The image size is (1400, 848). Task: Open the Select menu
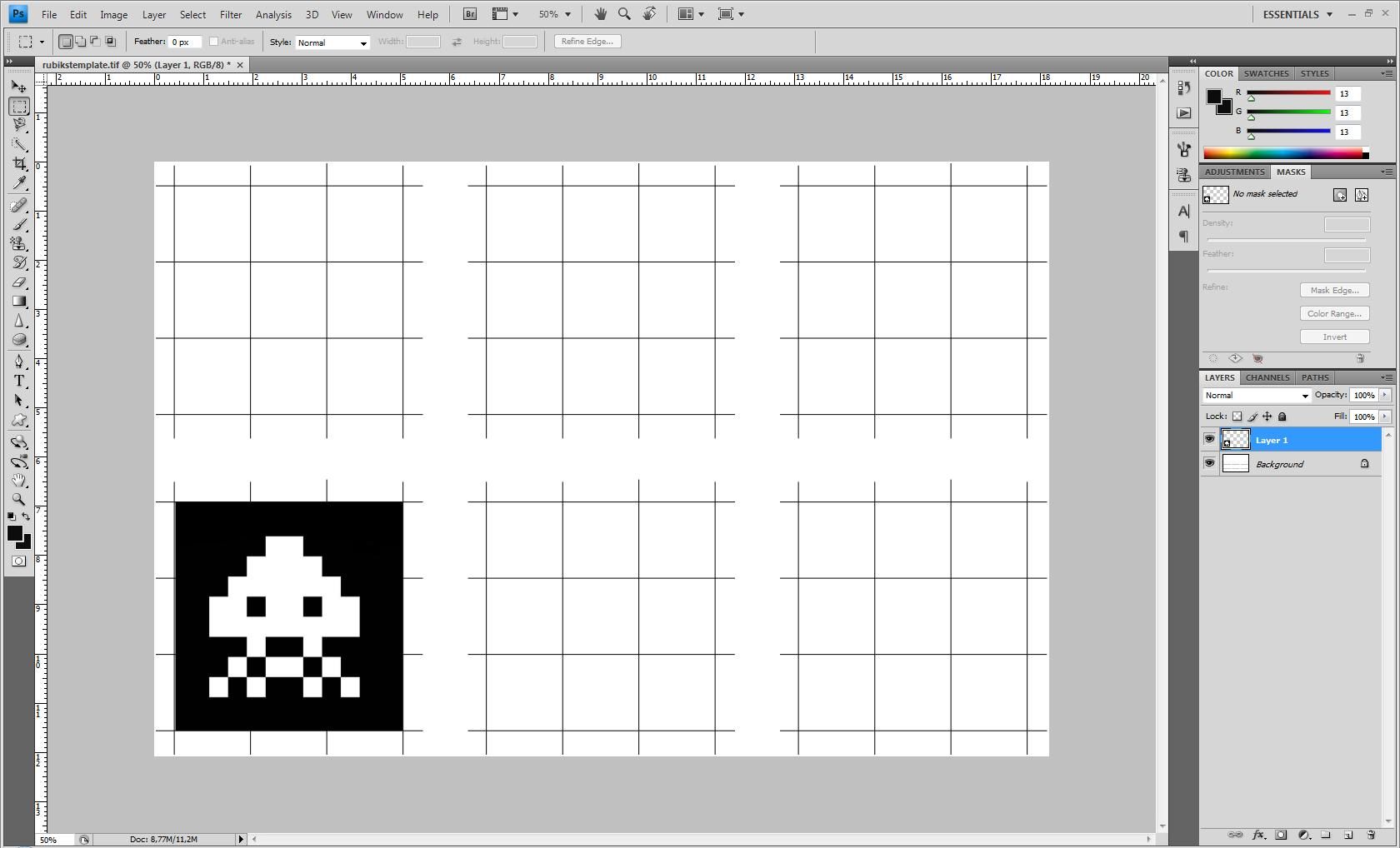tap(192, 14)
